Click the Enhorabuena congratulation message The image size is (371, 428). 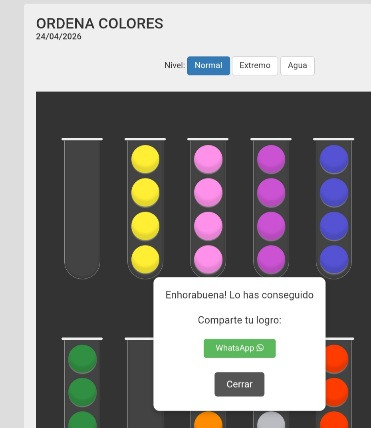coord(239,295)
